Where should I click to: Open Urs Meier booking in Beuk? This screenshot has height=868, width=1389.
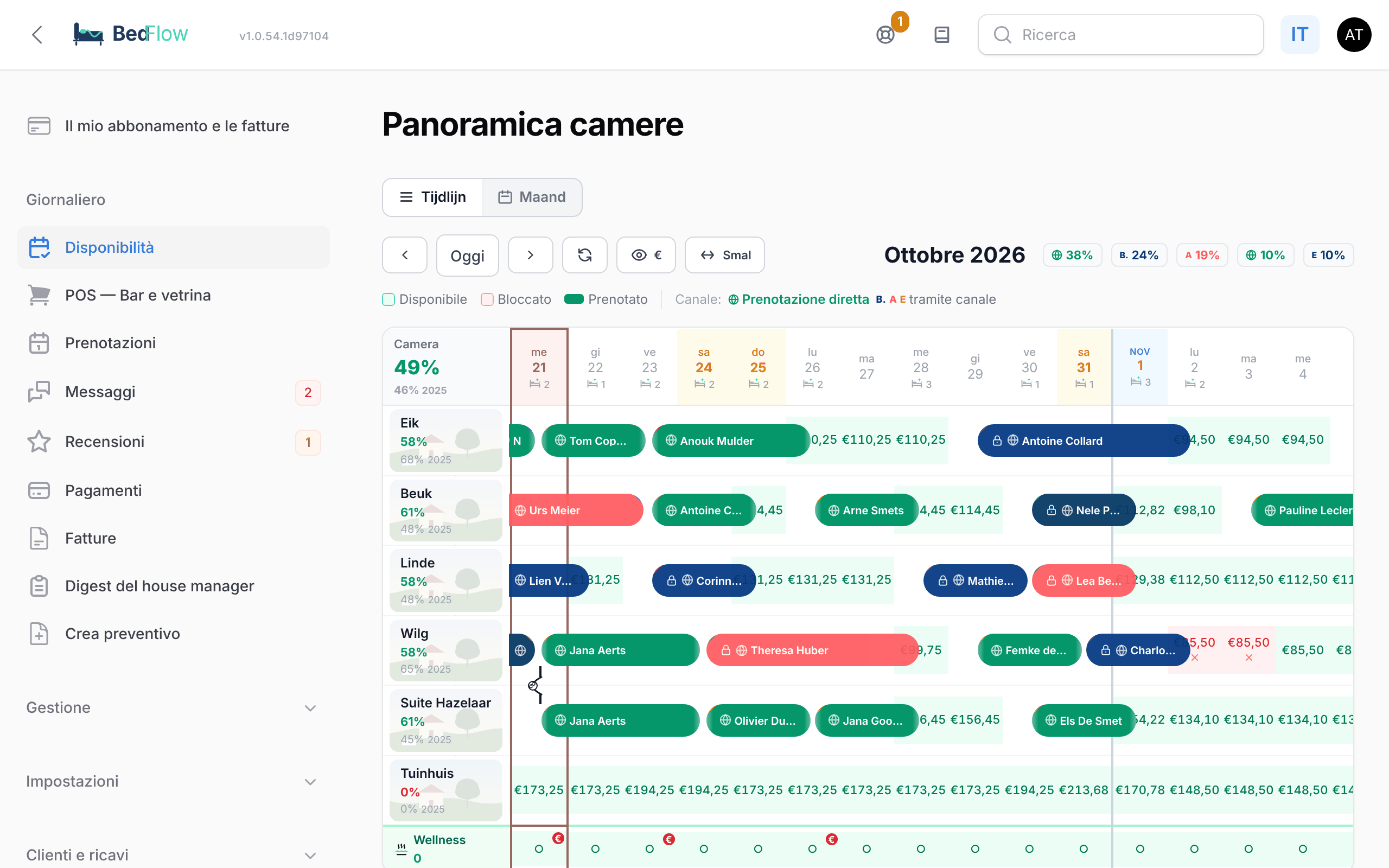click(576, 510)
